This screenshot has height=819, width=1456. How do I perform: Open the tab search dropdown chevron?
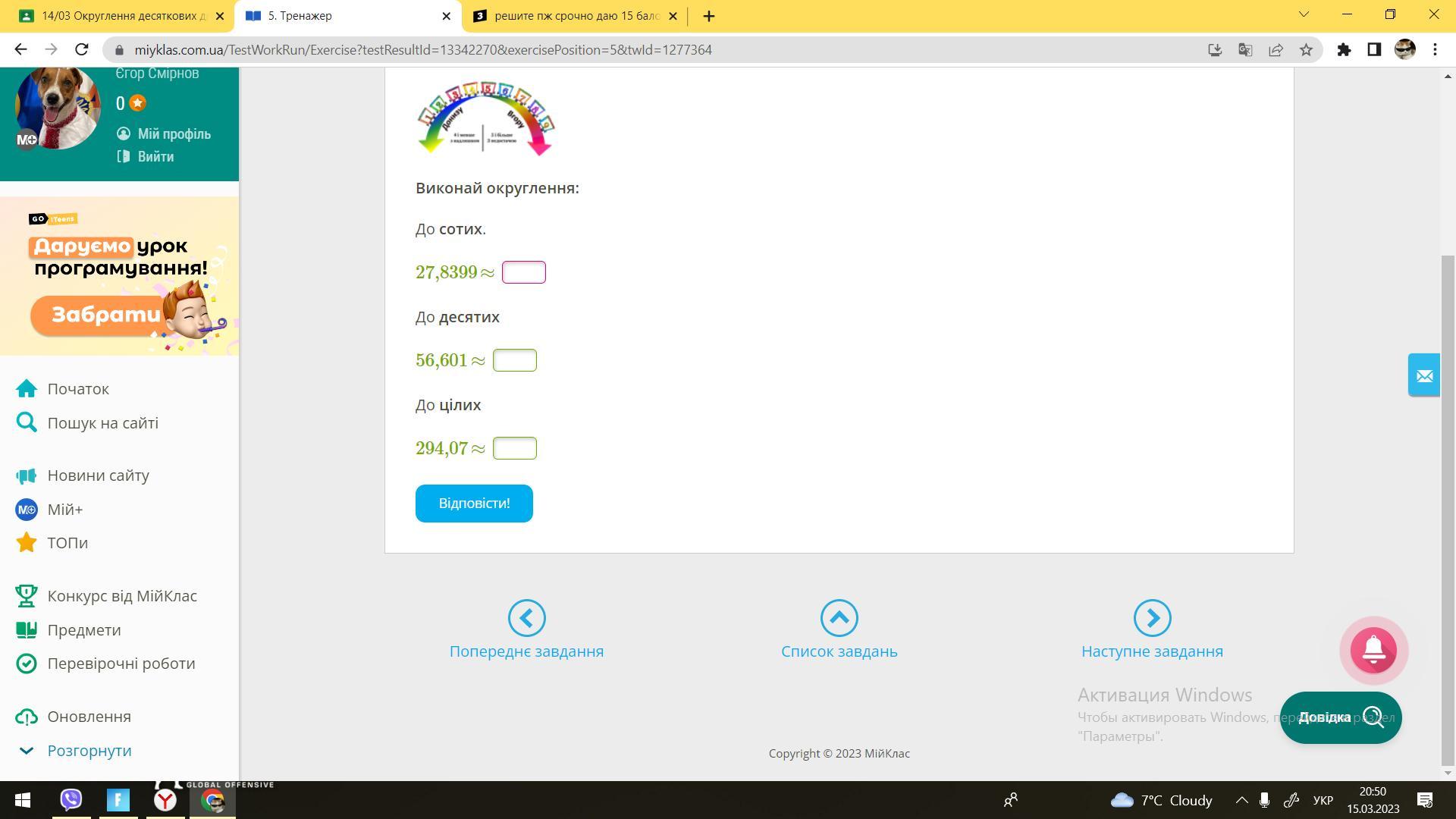[x=1304, y=14]
